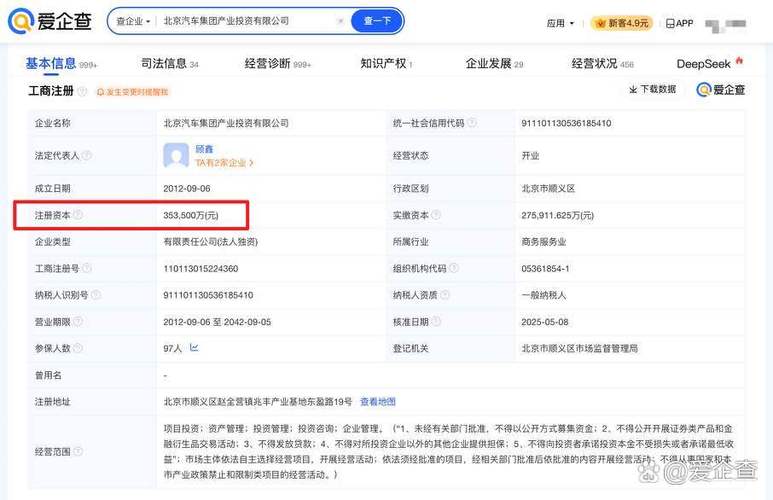Click the help icon beside 核准日期
Viewport: 773px width, 500px height.
pyautogui.click(x=436, y=321)
